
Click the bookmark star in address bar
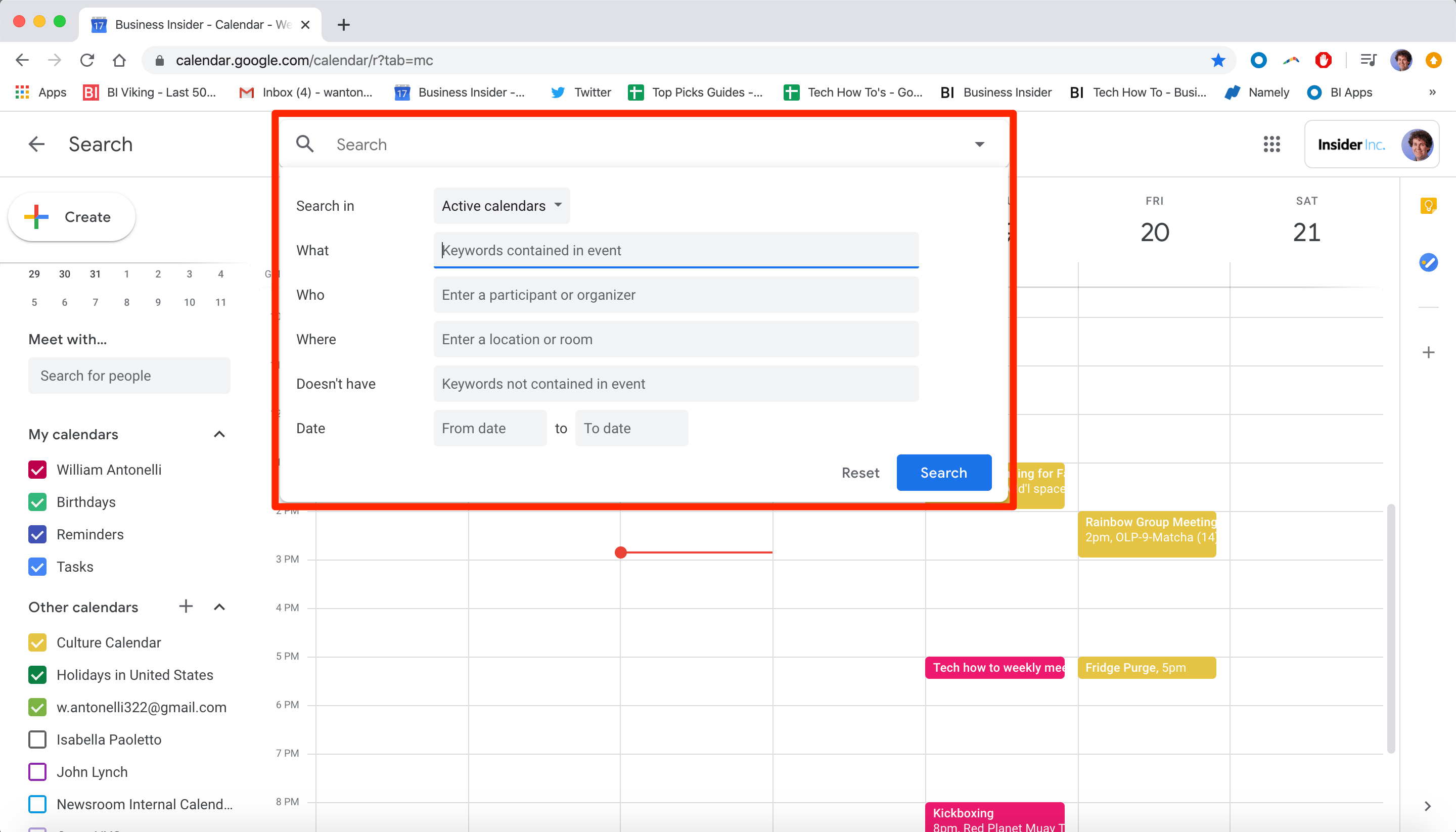(x=1218, y=60)
